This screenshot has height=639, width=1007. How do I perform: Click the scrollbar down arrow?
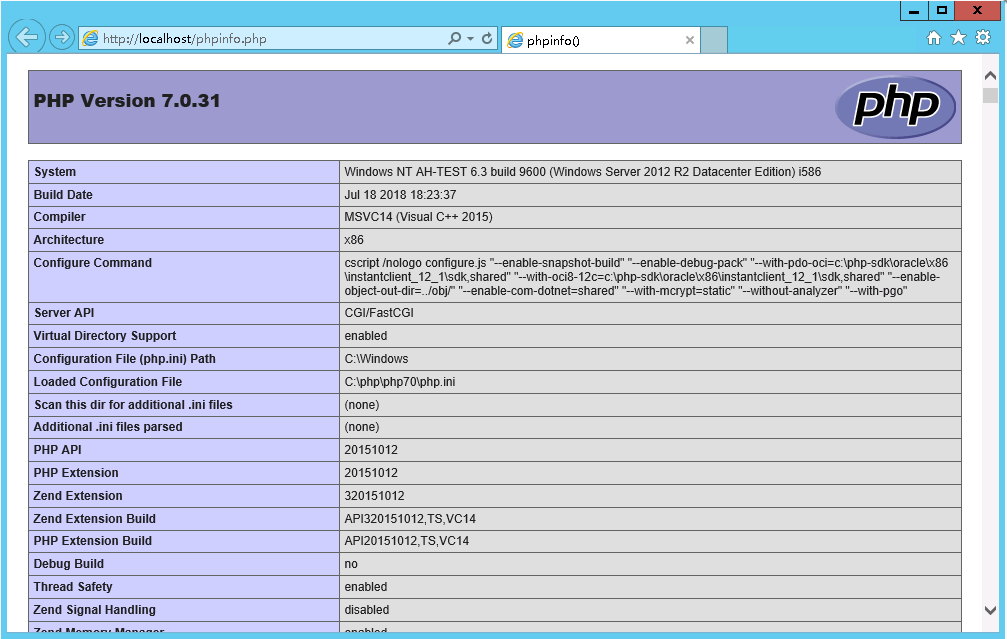[x=990, y=610]
